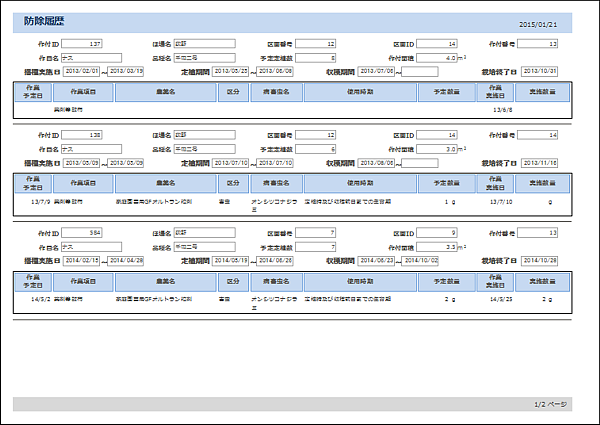Select the 作付面積 field showing 3.3

pos(437,245)
